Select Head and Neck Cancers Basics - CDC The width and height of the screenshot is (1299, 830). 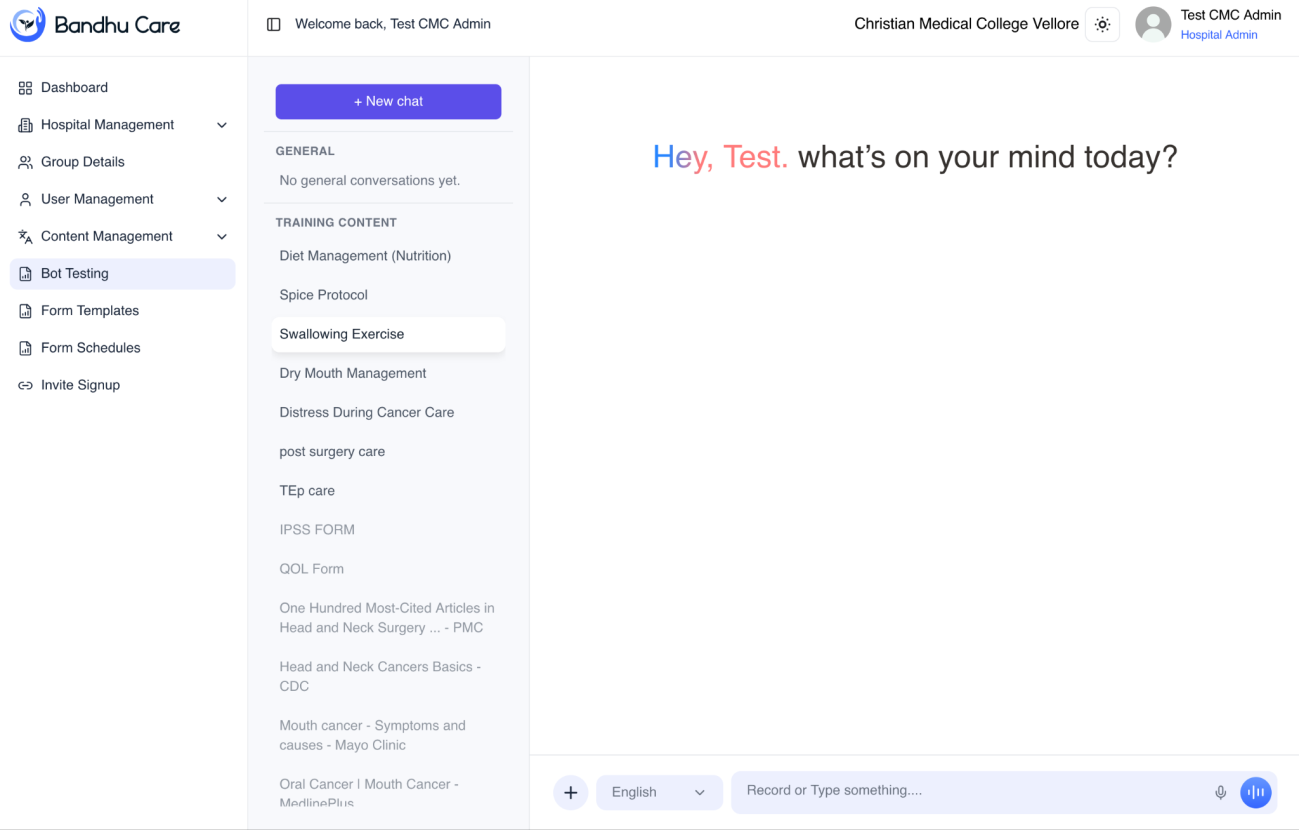(388, 677)
